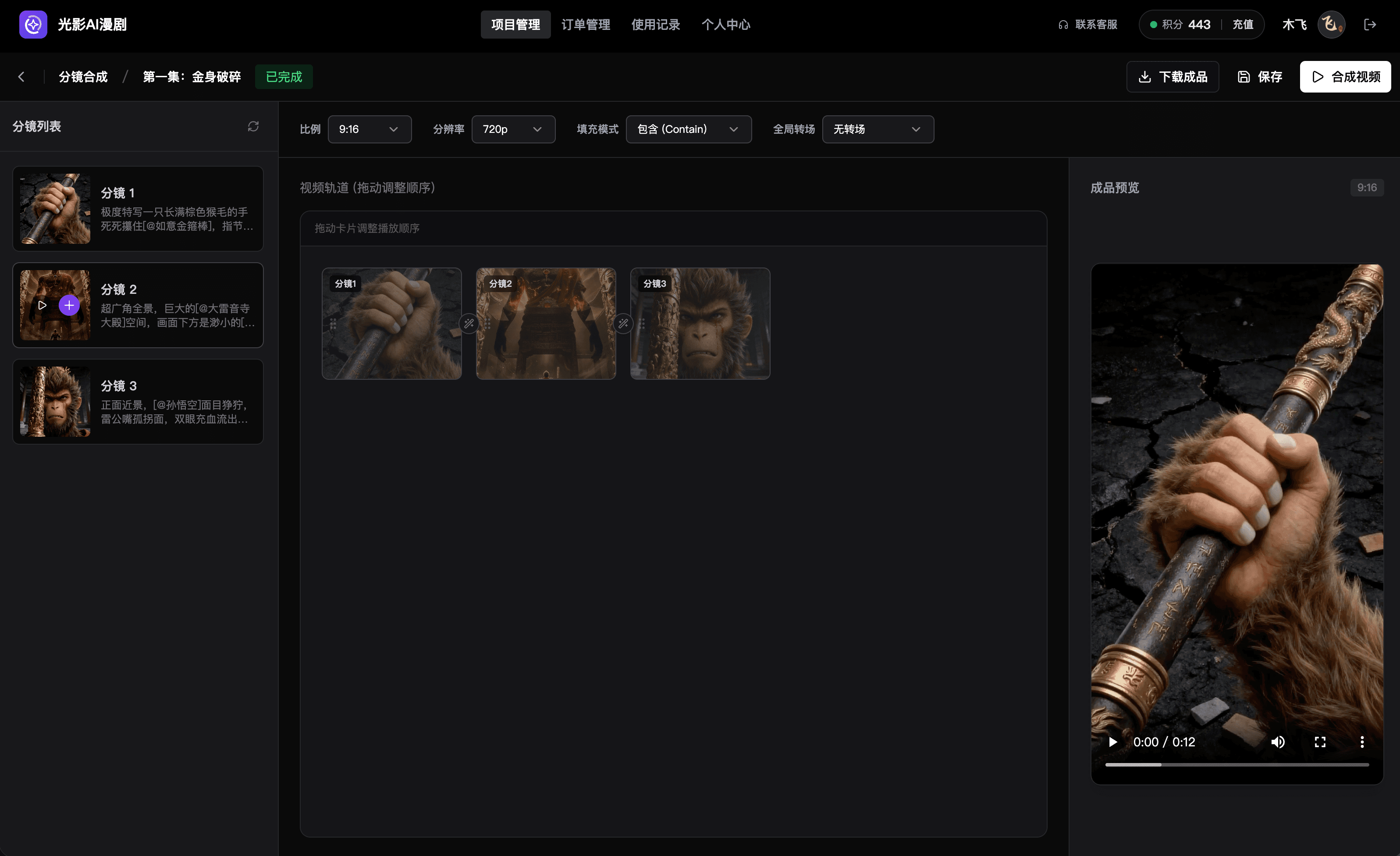
Task: Switch to the 订单管理 tab
Action: tap(585, 25)
